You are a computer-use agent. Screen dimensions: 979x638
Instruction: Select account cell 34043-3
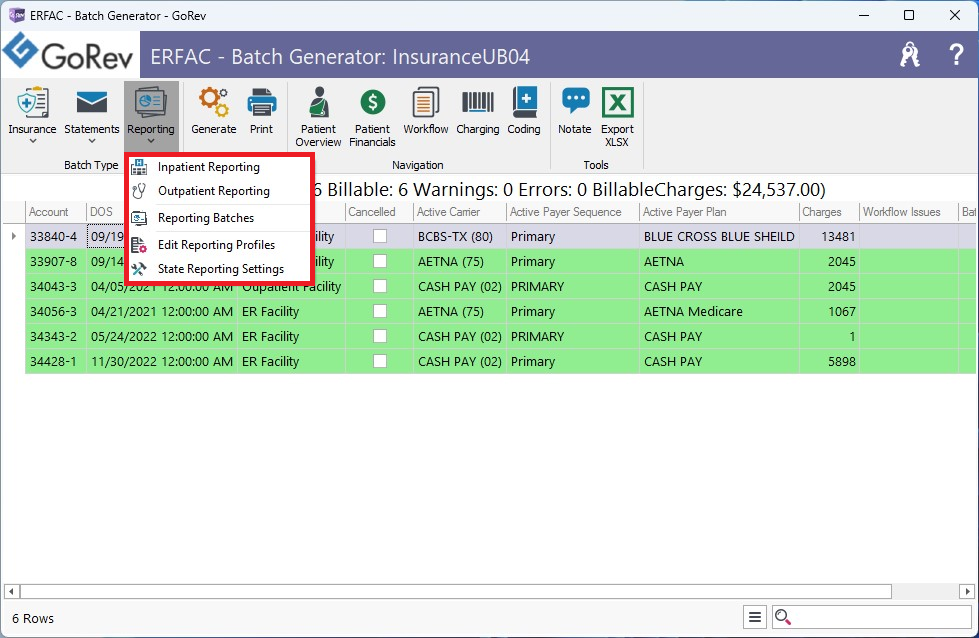54,287
